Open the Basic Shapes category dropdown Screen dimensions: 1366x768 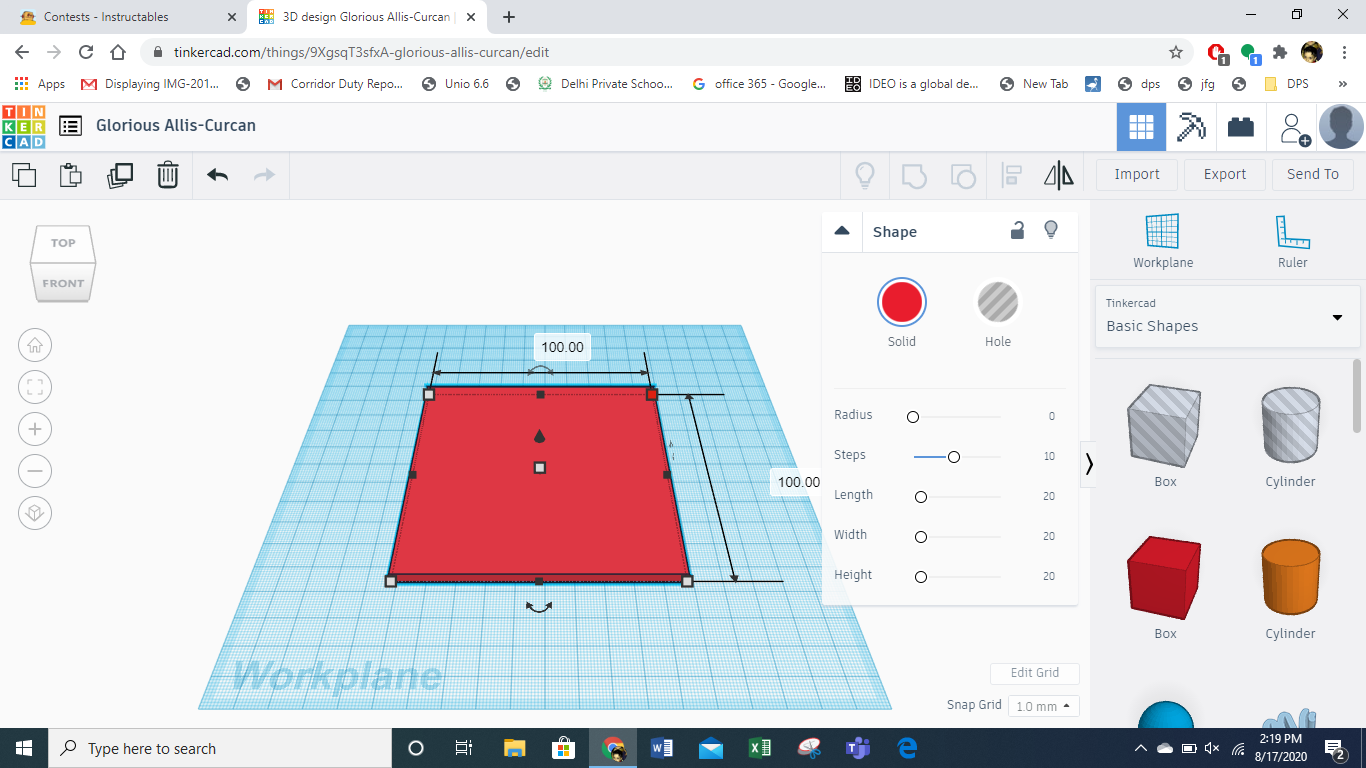point(1227,316)
